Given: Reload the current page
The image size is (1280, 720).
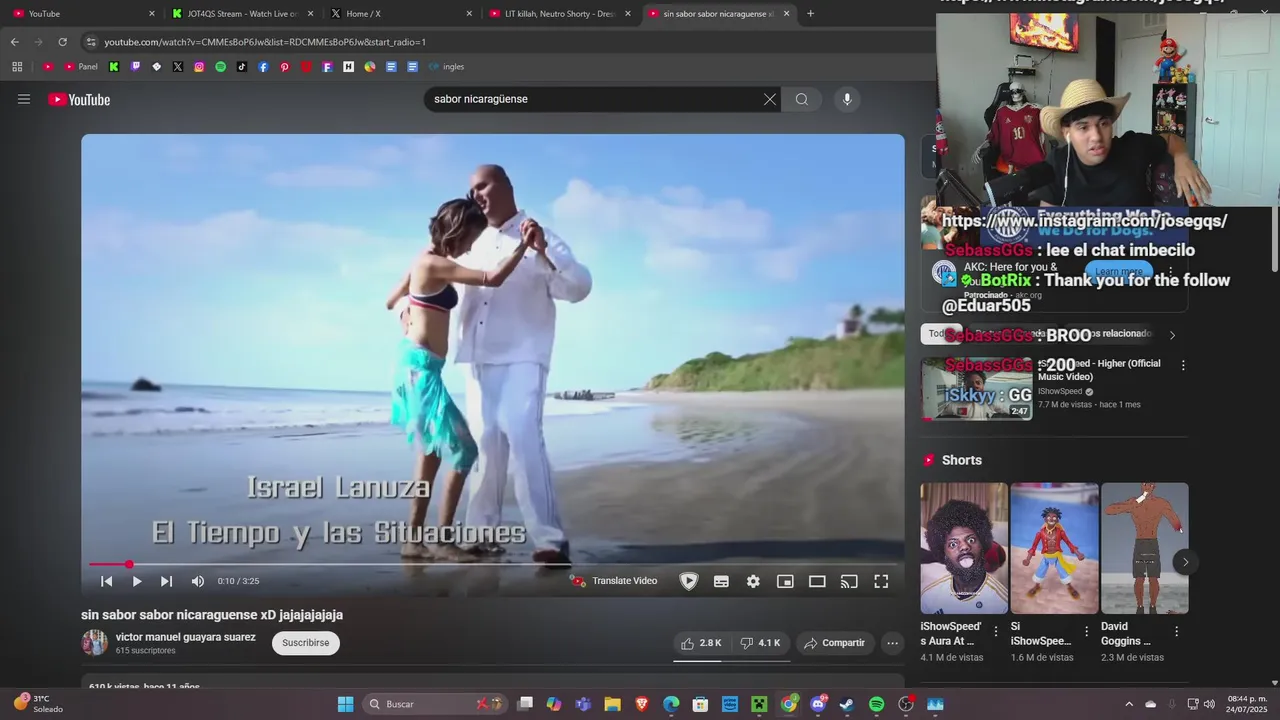Looking at the screenshot, I should 62,42.
